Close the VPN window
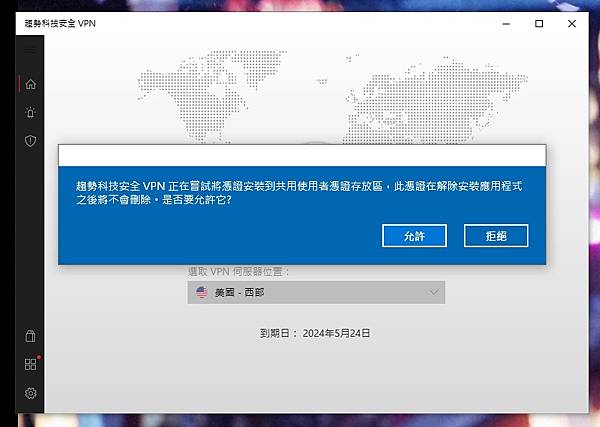The height and width of the screenshot is (427, 600). click(572, 24)
